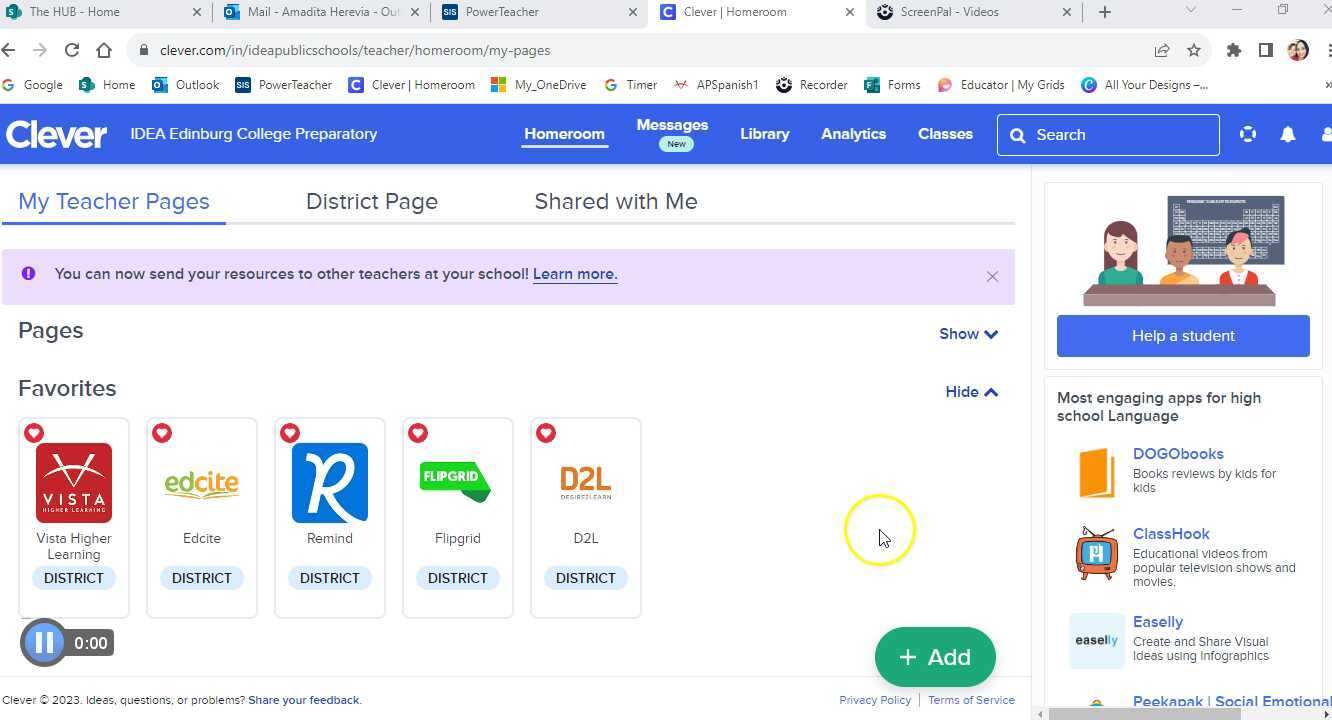Open the Share your feedback link
Screen dimensions: 1332x720
point(305,700)
